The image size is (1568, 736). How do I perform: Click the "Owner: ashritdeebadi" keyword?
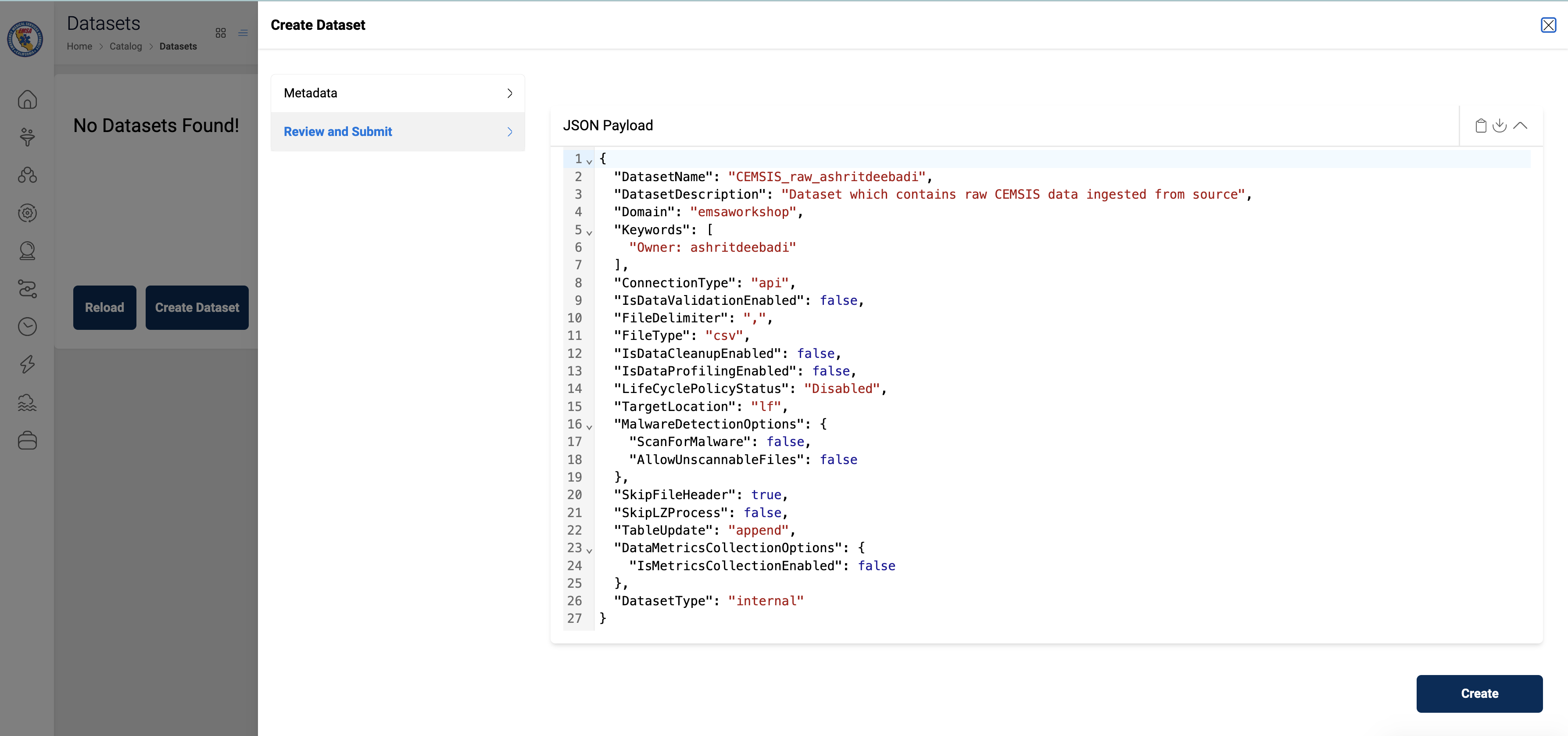pyautogui.click(x=712, y=247)
